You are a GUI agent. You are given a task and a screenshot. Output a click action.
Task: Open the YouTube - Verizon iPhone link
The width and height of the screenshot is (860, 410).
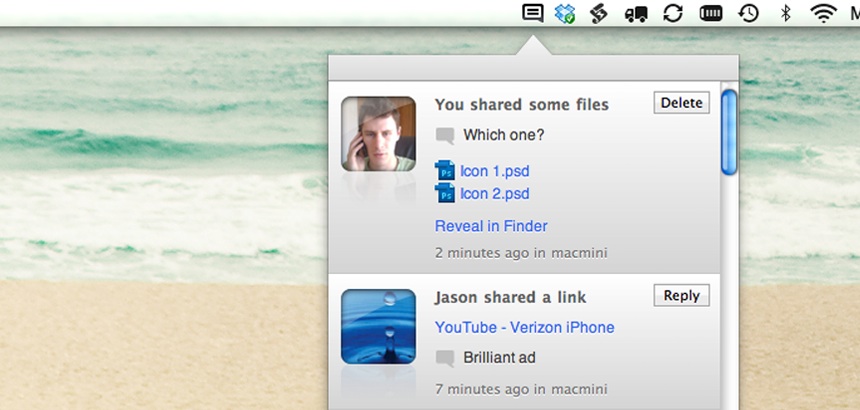click(x=524, y=327)
